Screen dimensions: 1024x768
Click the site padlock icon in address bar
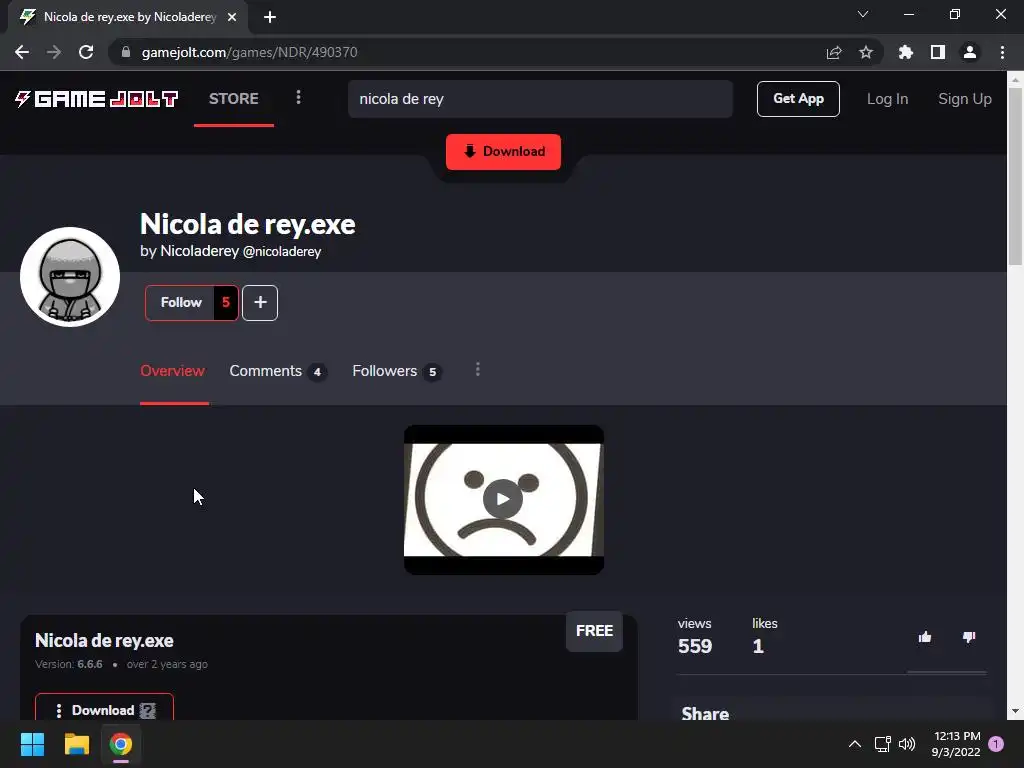[x=126, y=52]
